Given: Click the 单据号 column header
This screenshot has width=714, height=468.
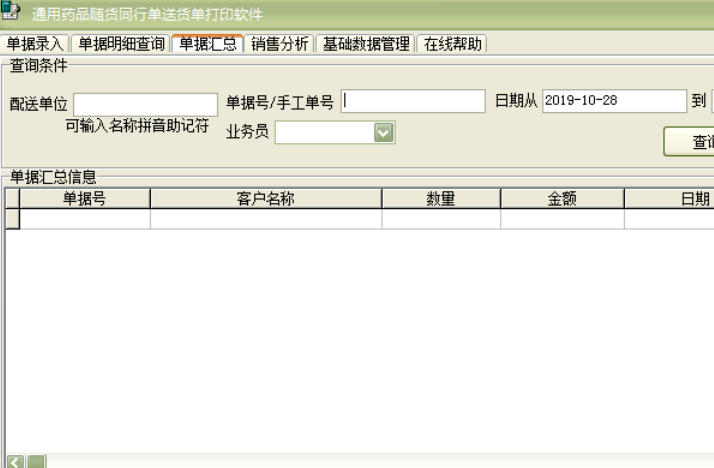Looking at the screenshot, I should pyautogui.click(x=85, y=198).
